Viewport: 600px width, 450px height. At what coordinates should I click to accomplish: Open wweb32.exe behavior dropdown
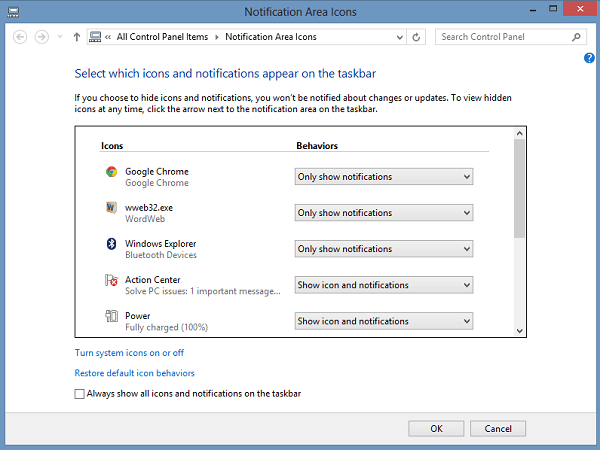pyautogui.click(x=383, y=213)
